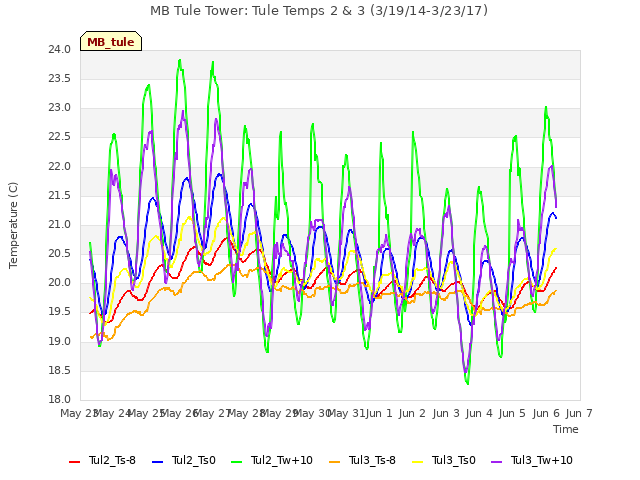Click the 19.5 y-axis tick label
Viewport: 640px width, 480px height.
tap(60, 312)
